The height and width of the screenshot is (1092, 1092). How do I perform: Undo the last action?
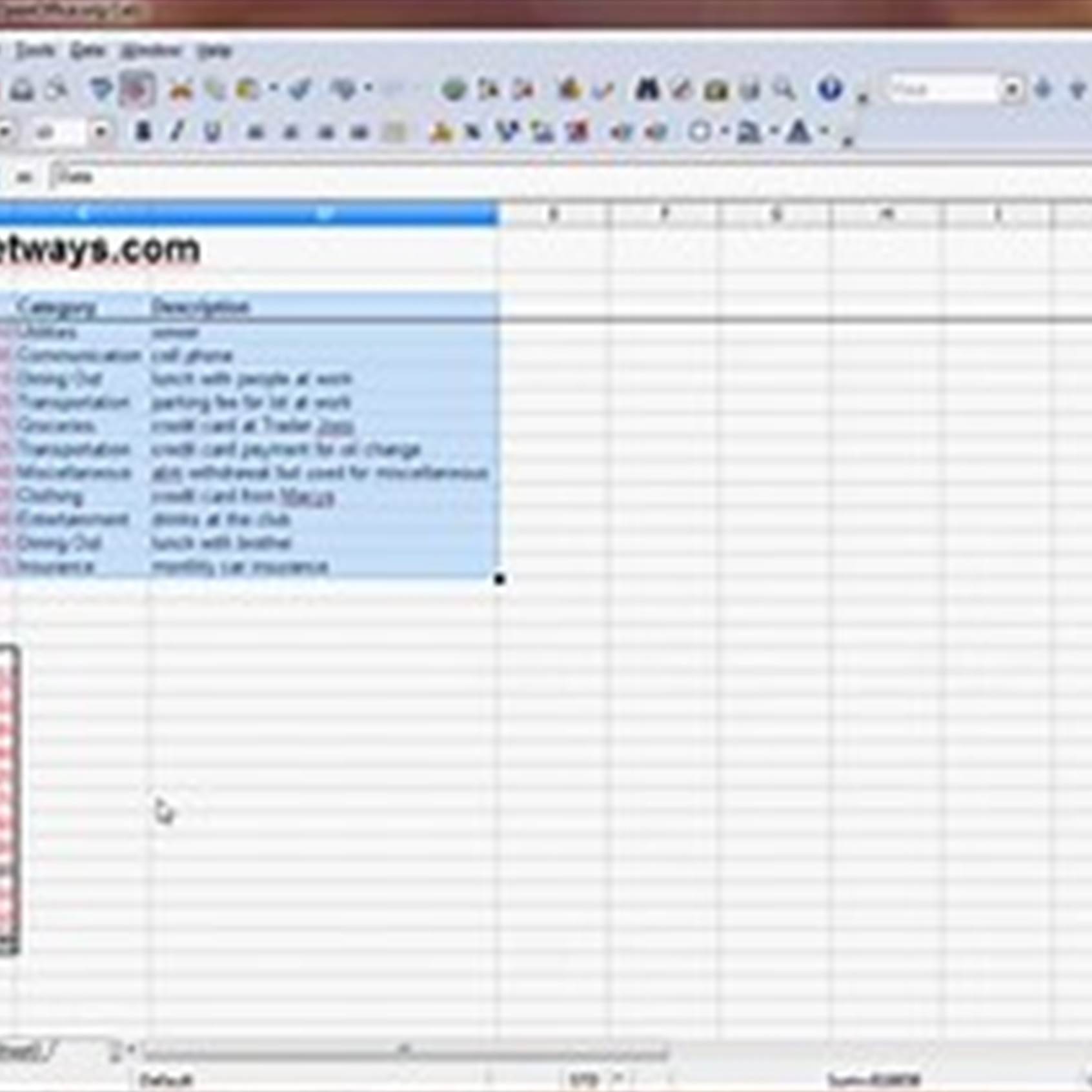(345, 90)
